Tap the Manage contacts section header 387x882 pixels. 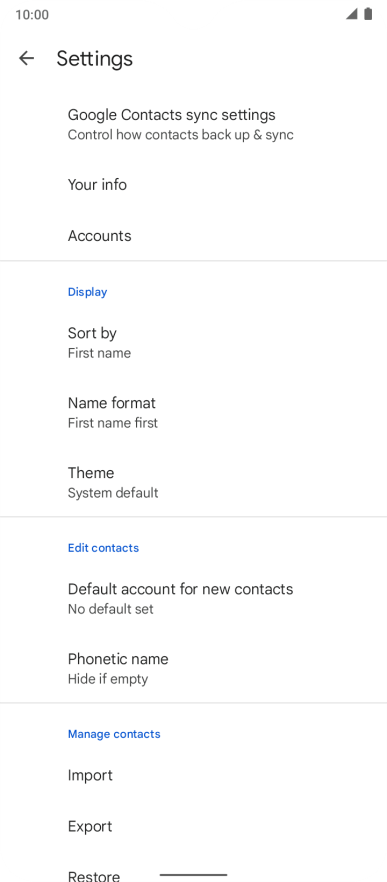[114, 734]
